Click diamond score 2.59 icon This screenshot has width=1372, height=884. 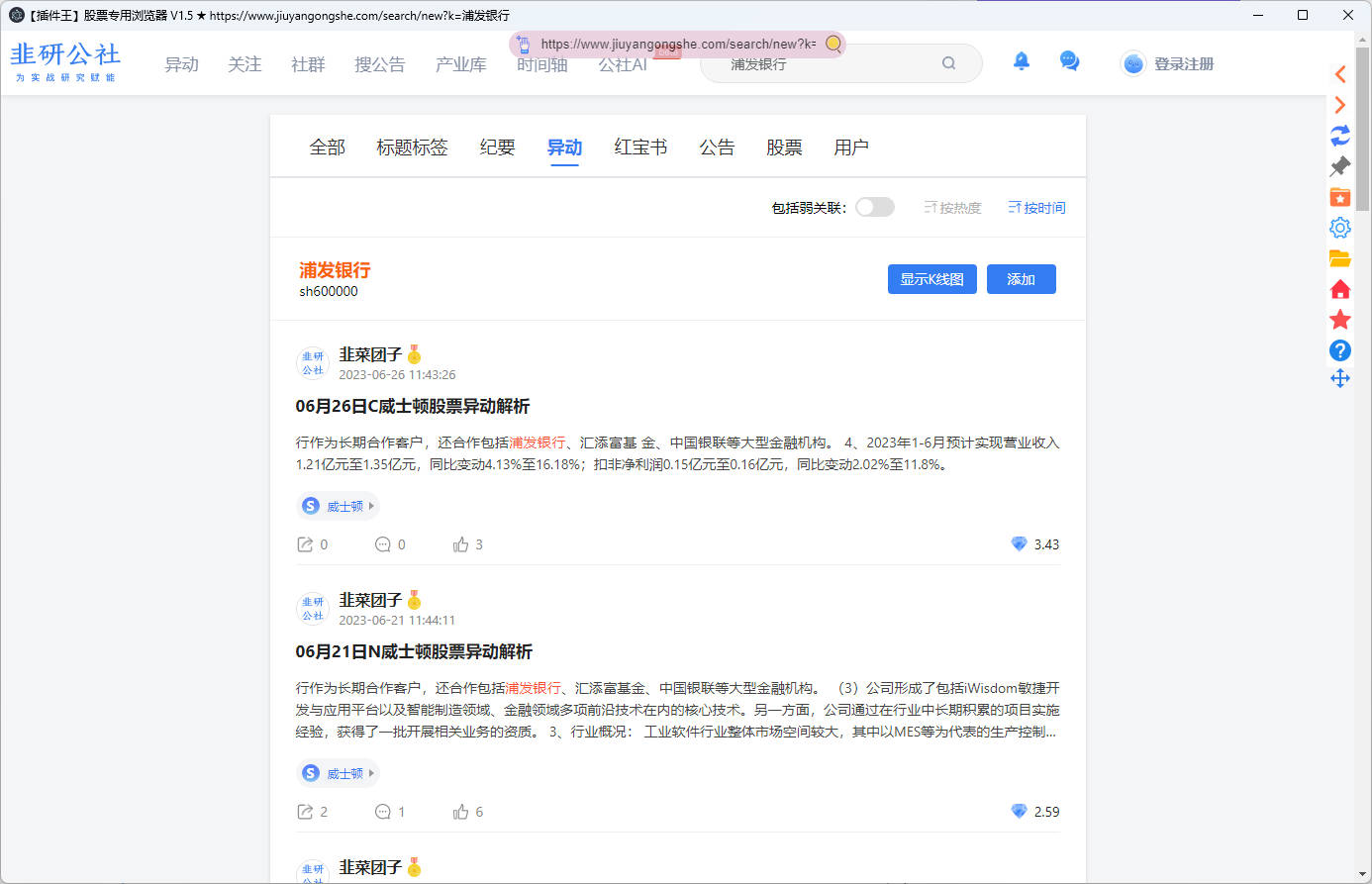pos(1019,811)
